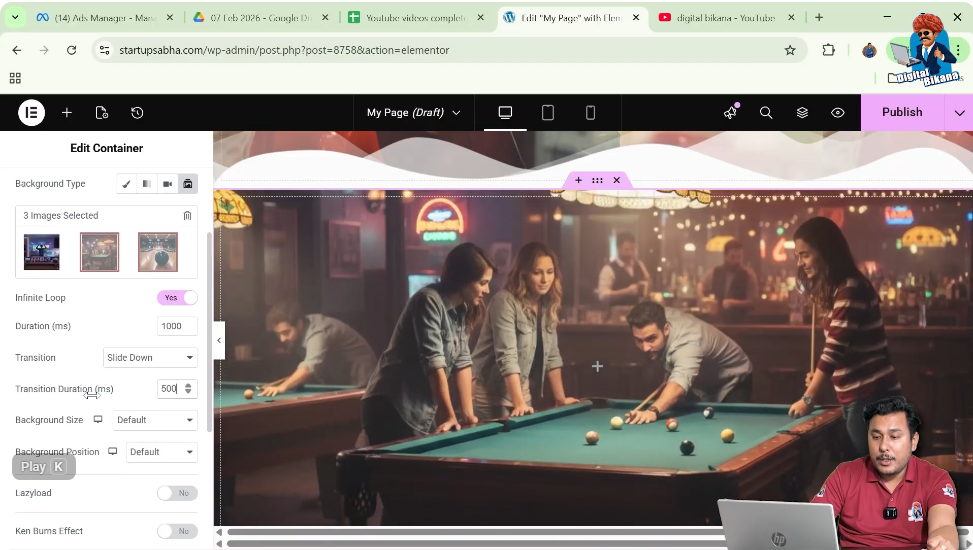Click the What's New megaphone icon
Image resolution: width=973 pixels, height=550 pixels.
pos(730,113)
